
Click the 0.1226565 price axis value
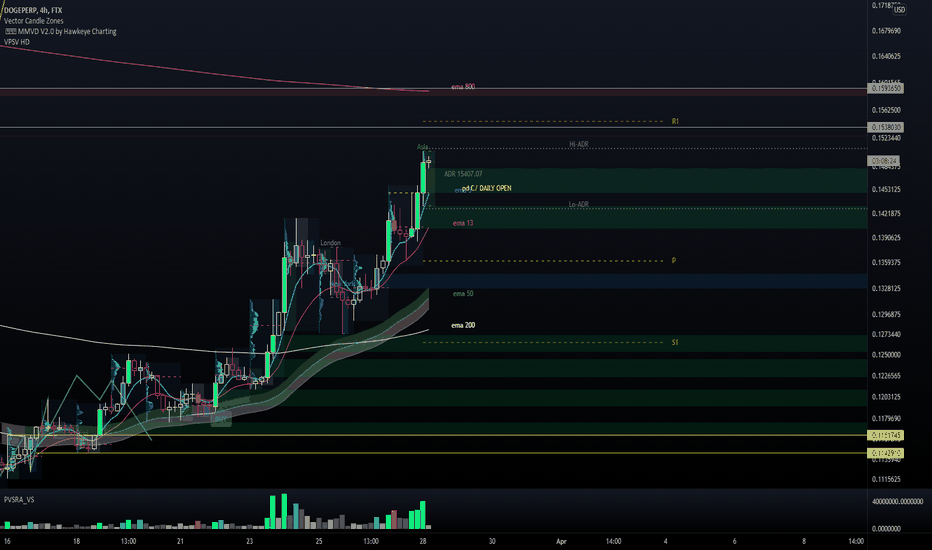886,376
